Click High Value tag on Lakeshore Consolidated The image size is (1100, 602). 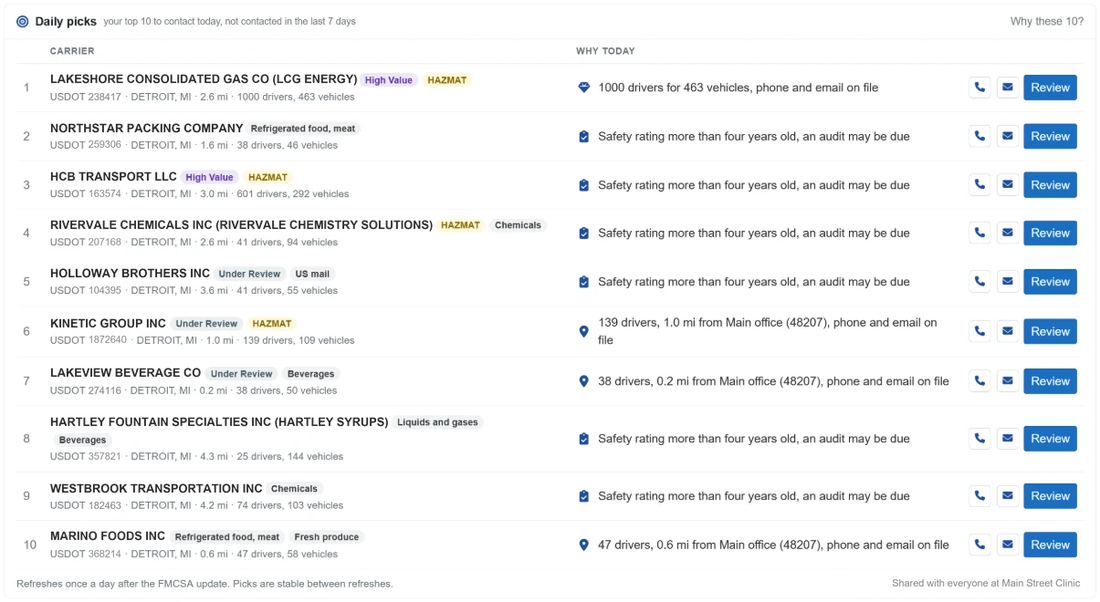389,80
